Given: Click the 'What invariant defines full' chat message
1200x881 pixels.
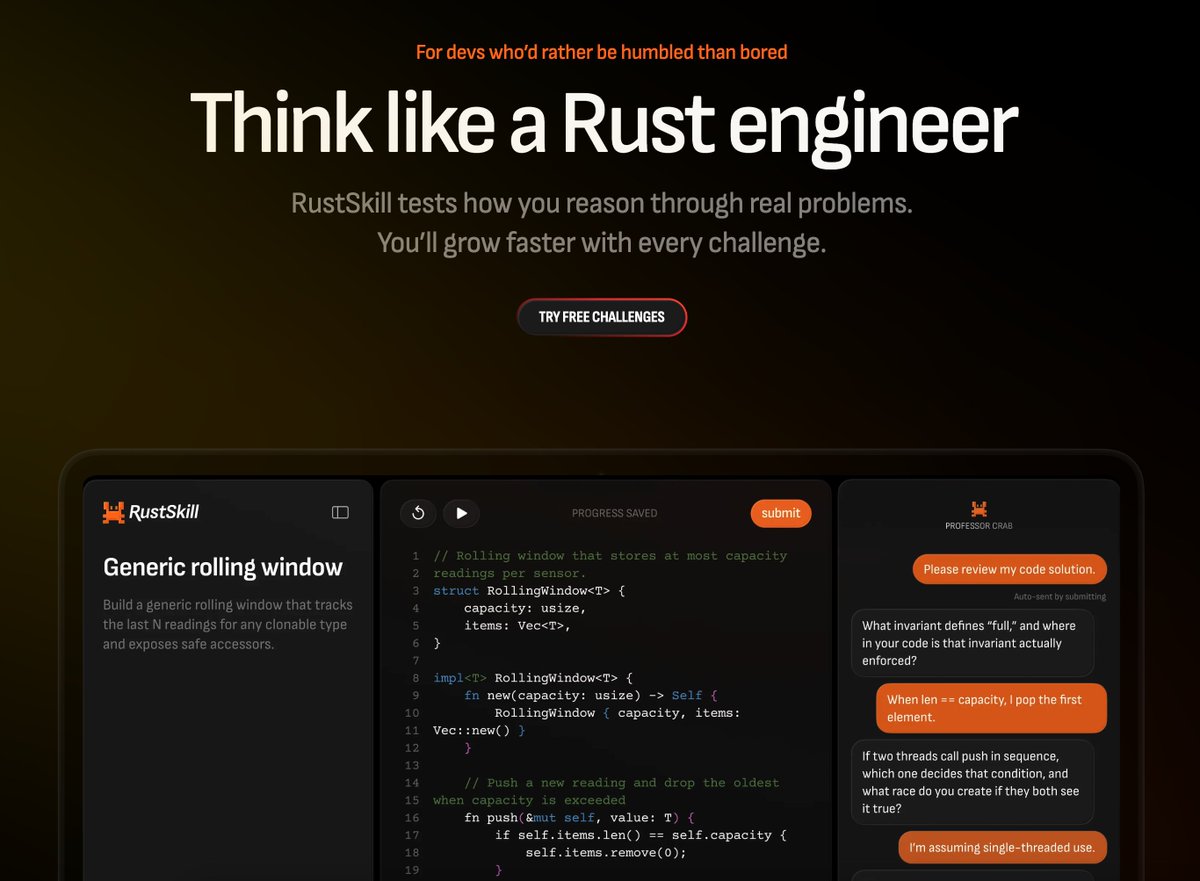Looking at the screenshot, I should (x=972, y=643).
